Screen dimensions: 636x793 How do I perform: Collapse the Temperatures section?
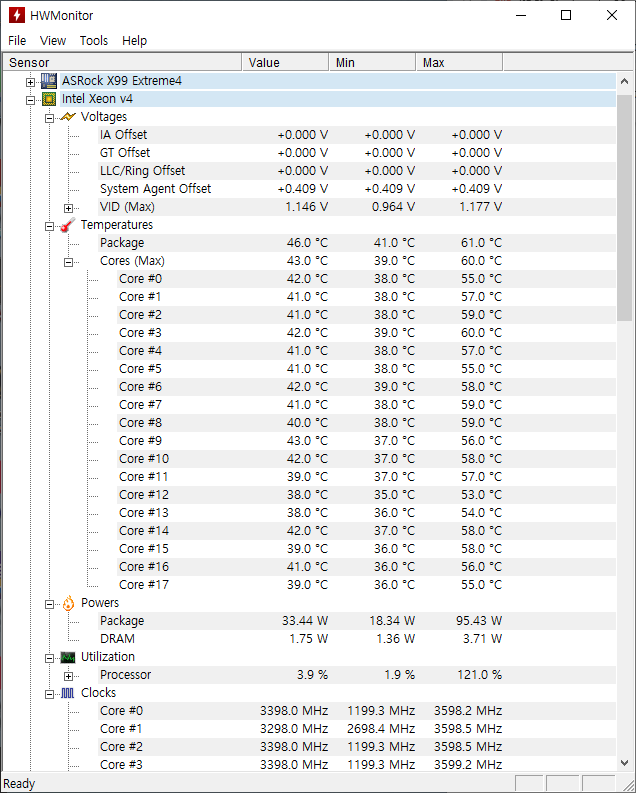[x=50, y=226]
